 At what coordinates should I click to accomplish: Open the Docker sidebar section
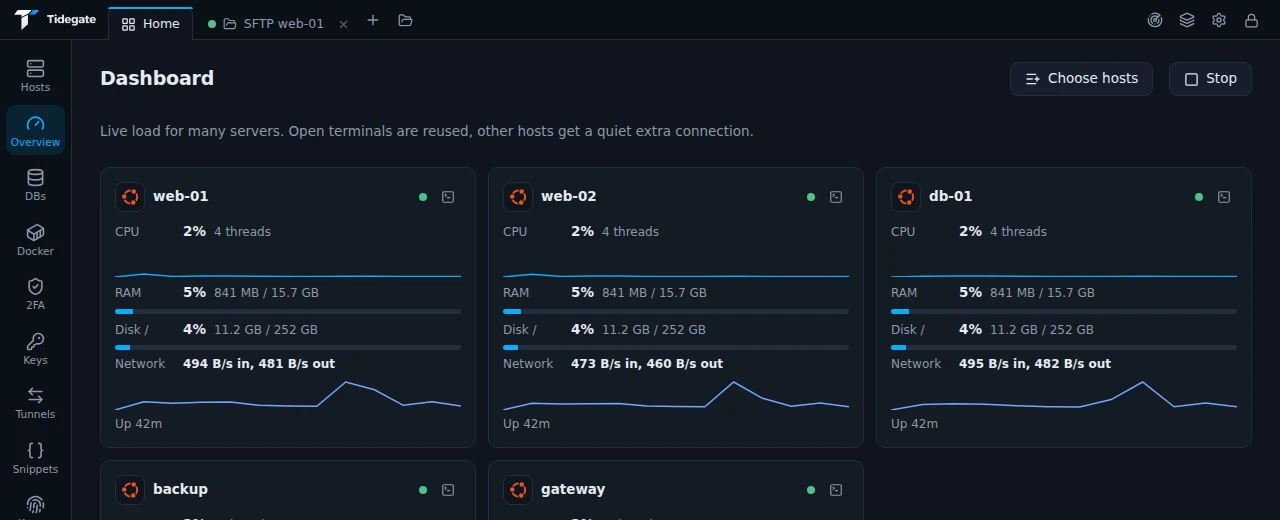point(35,240)
